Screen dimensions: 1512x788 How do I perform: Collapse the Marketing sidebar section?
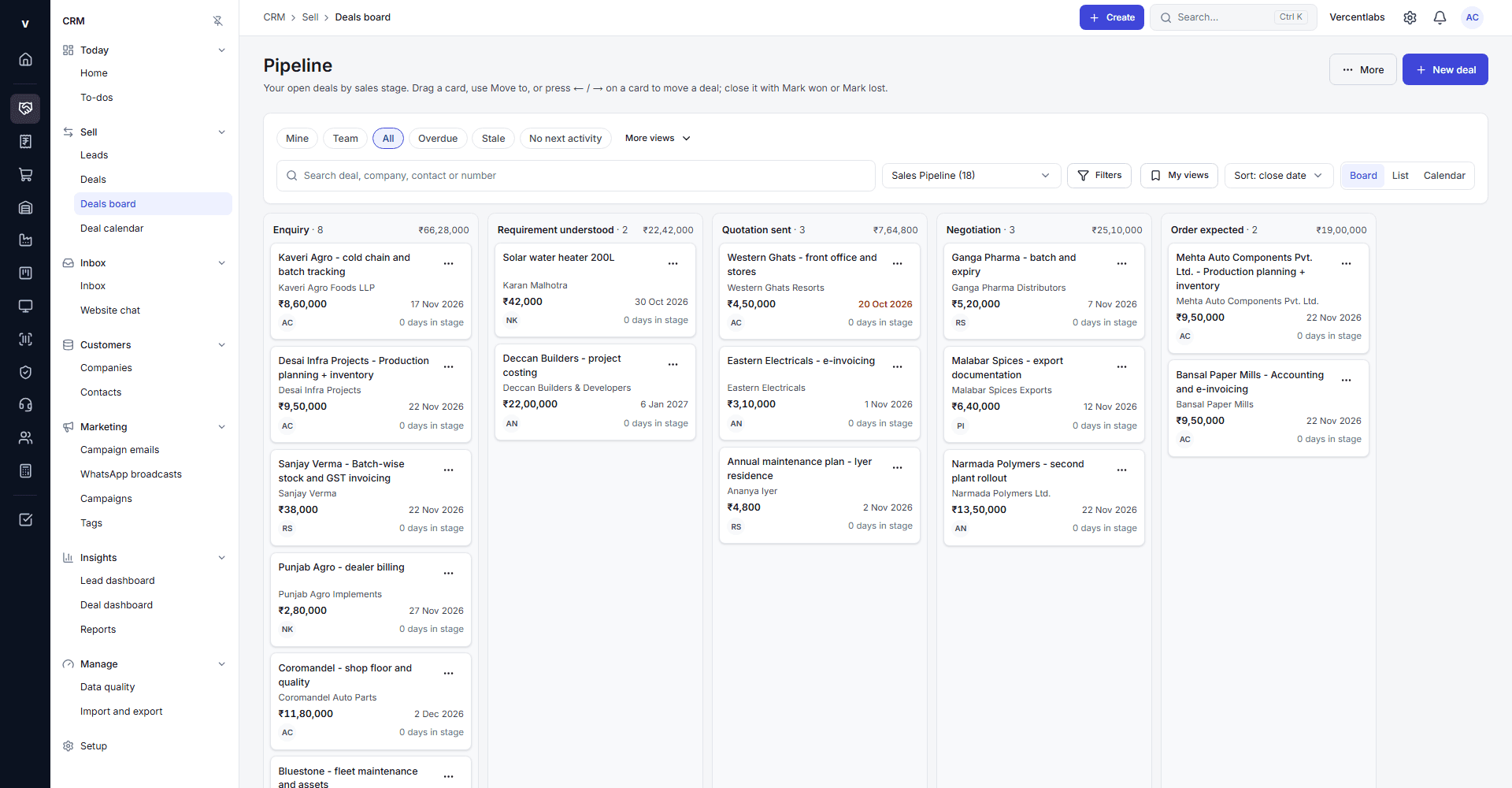(221, 427)
